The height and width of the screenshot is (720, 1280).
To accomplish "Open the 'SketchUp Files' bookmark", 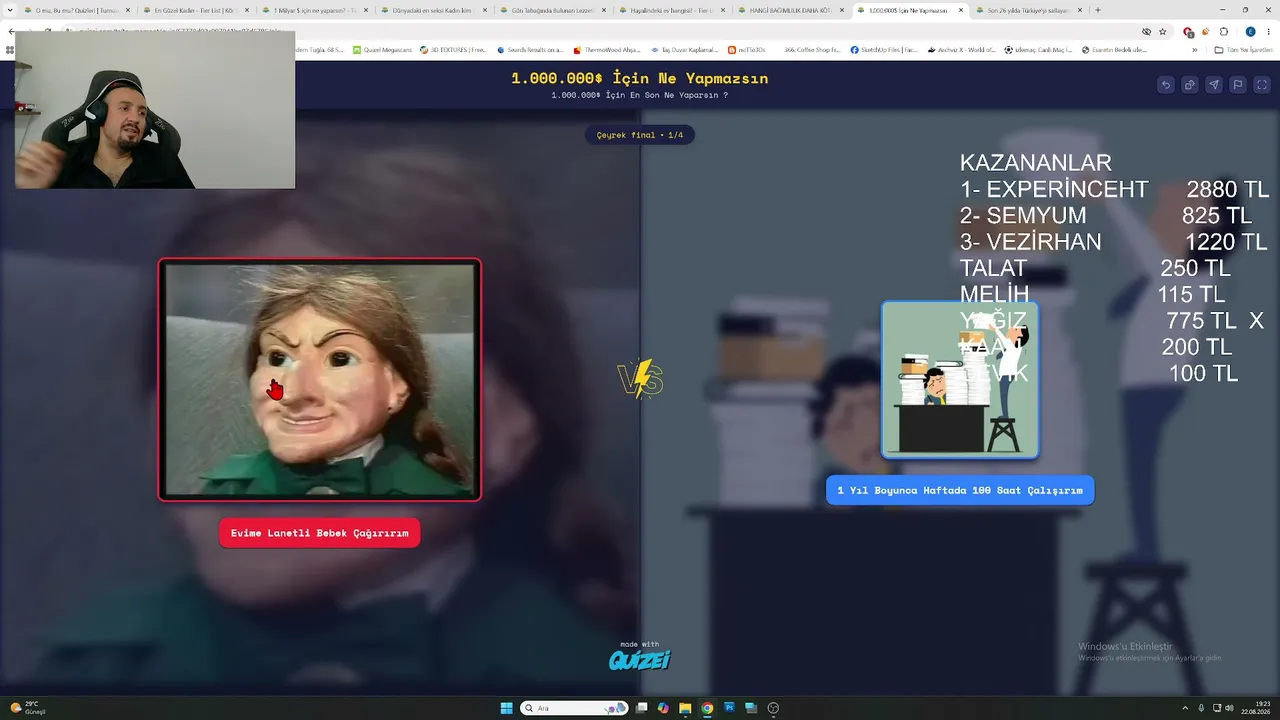I will pos(884,49).
